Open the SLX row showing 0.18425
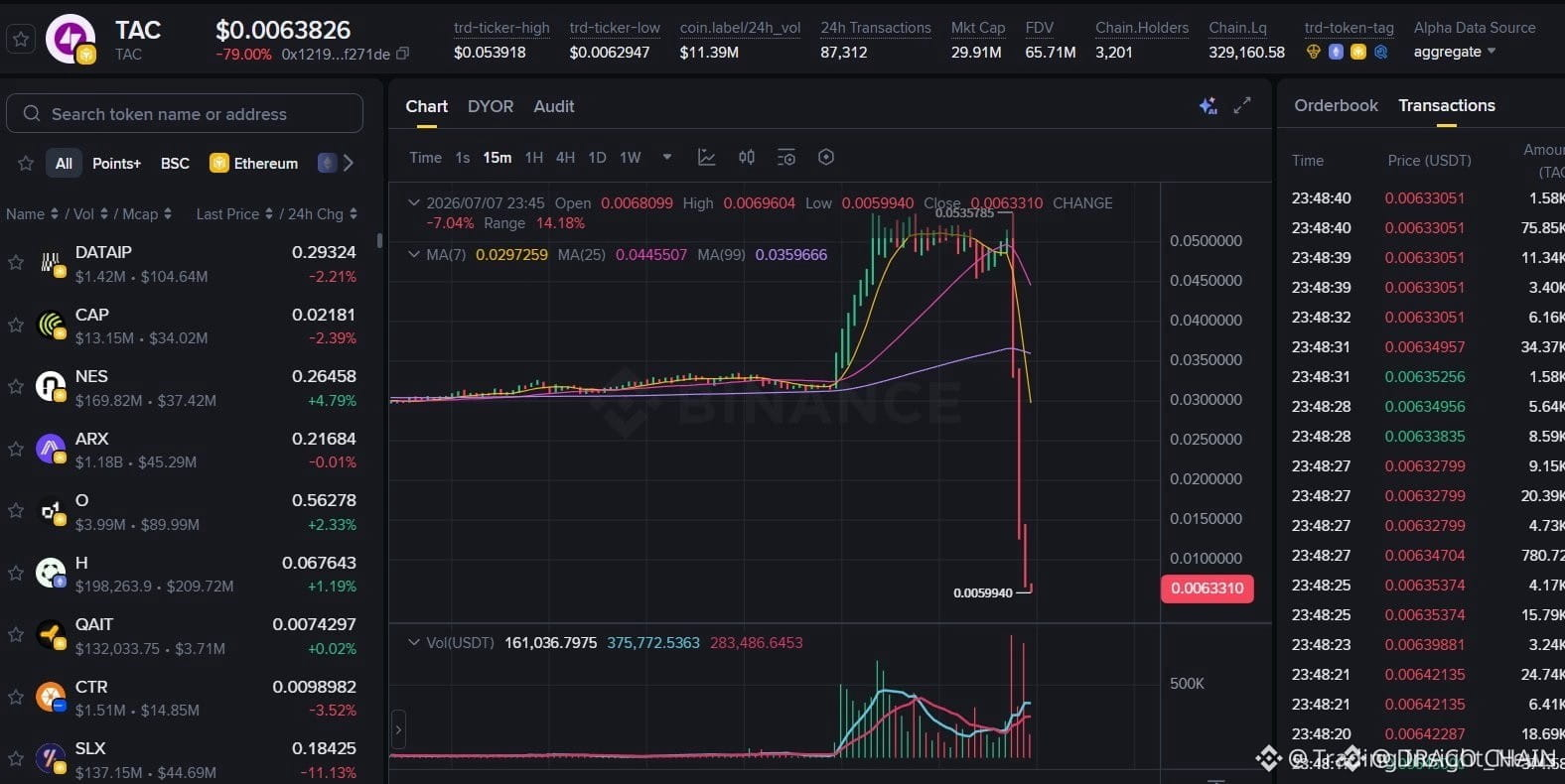Screen dimensions: 1565x784 [183, 759]
